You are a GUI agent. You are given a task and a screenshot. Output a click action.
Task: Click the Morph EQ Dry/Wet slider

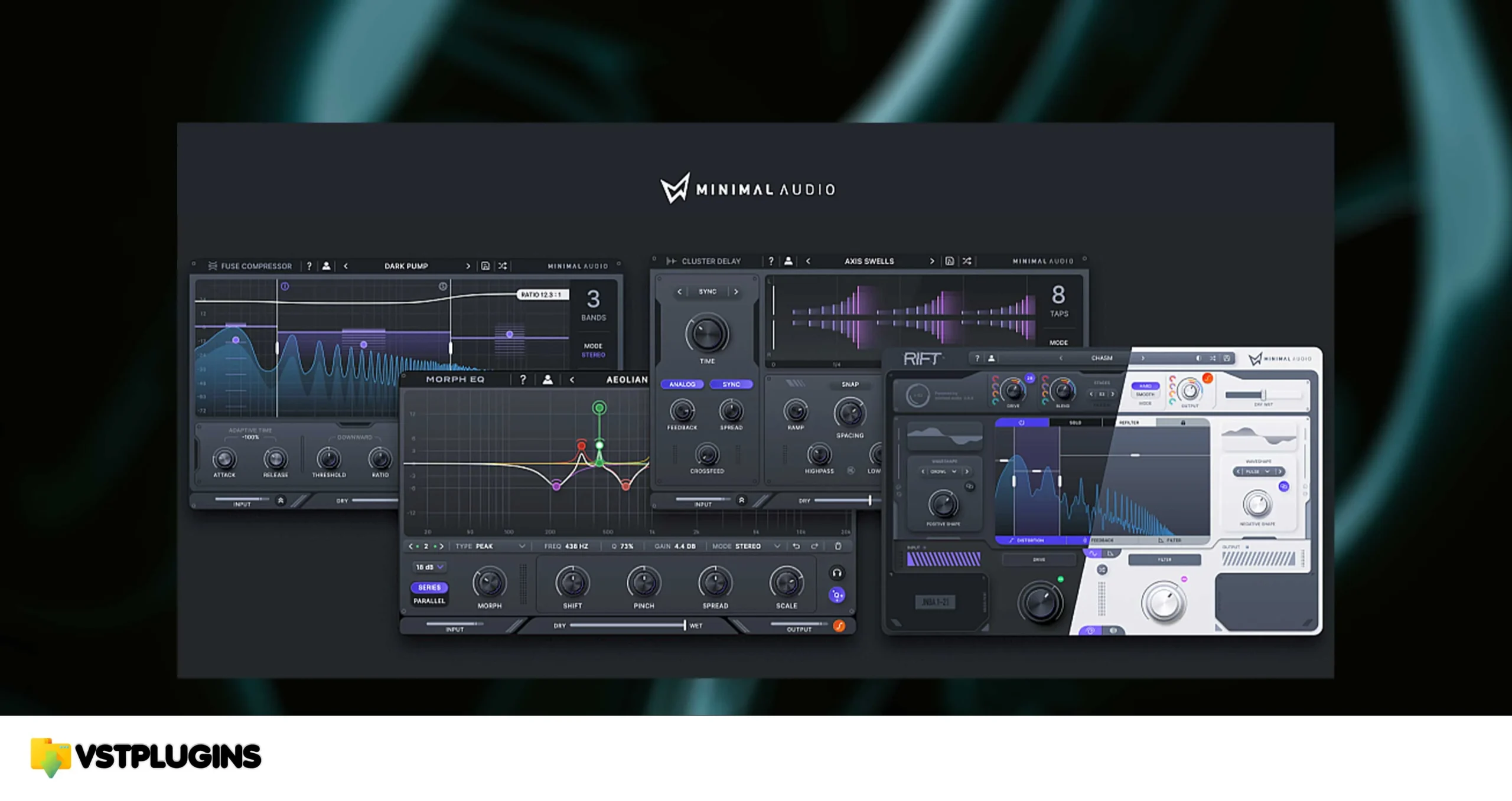[x=628, y=625]
